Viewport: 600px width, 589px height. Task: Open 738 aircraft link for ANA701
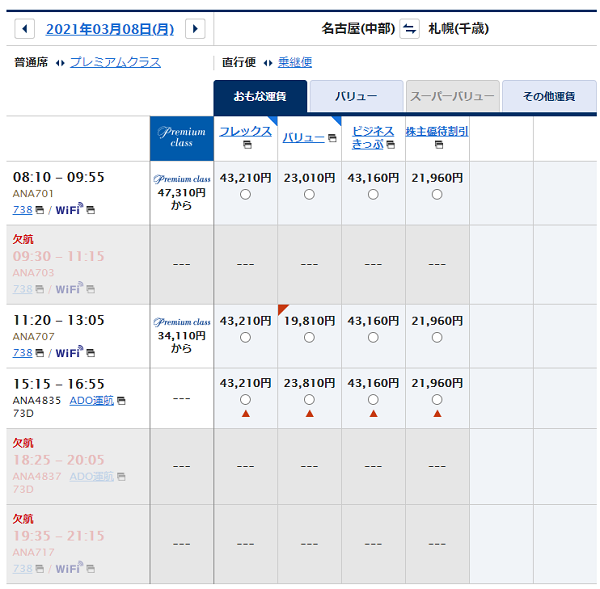tap(23, 210)
